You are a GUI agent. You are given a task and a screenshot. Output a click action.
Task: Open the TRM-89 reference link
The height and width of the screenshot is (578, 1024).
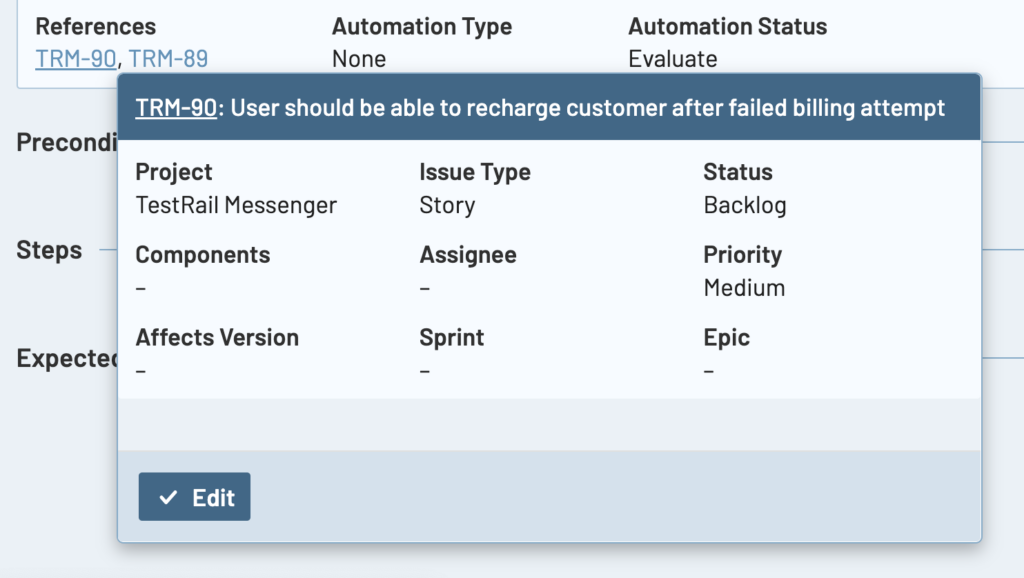pyautogui.click(x=168, y=59)
